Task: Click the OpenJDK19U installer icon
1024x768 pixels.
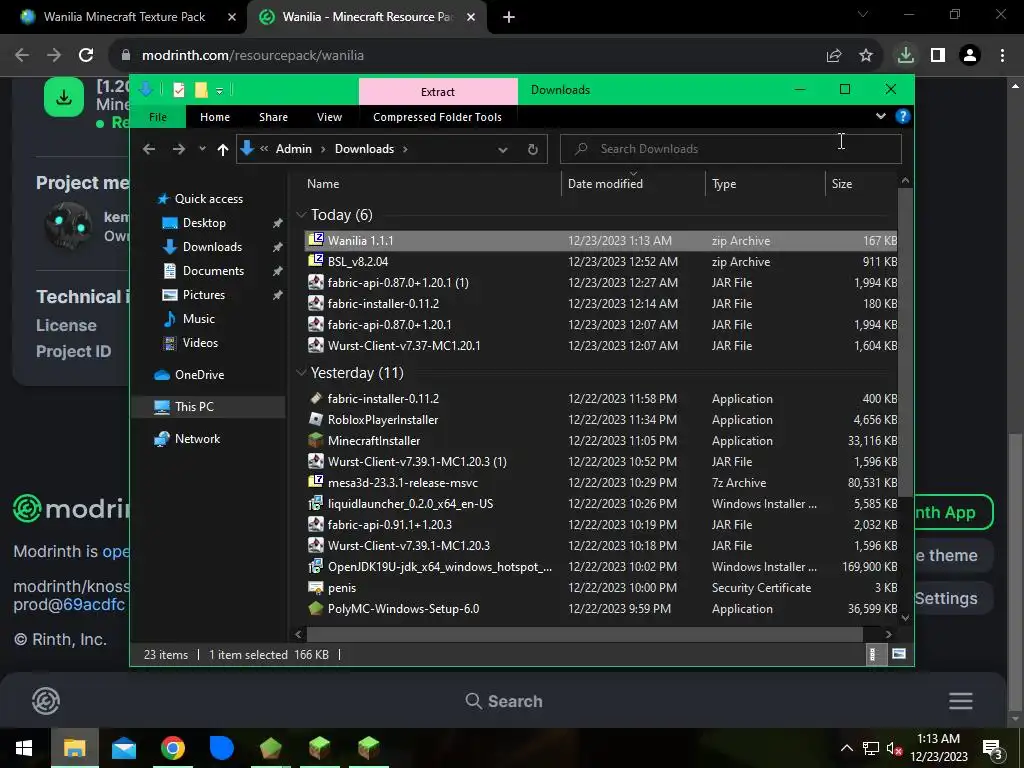Action: tap(316, 566)
